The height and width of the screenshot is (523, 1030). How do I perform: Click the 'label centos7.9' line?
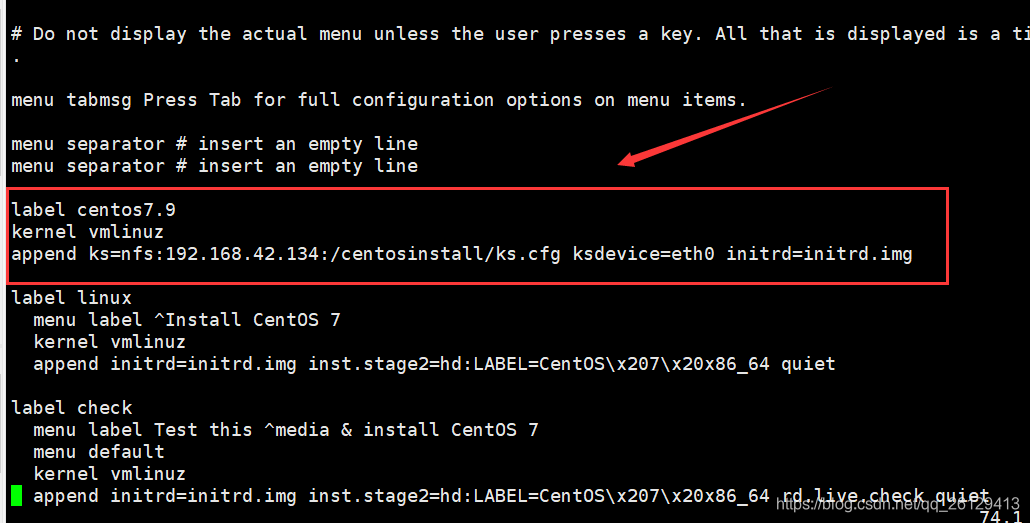pyautogui.click(x=93, y=210)
